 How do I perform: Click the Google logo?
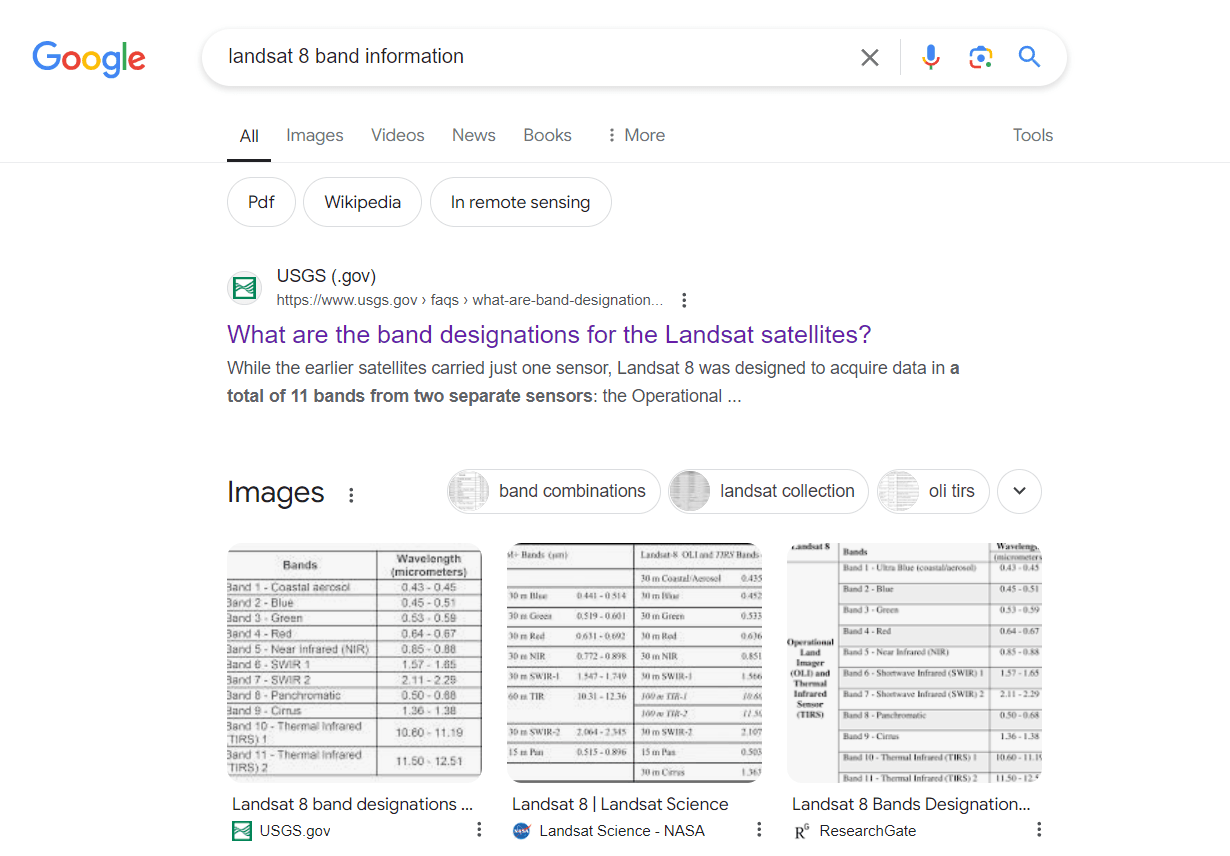pos(89,58)
